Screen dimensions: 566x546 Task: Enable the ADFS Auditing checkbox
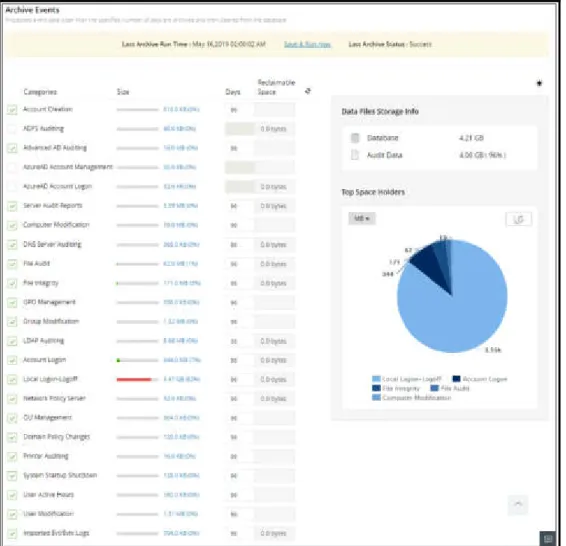point(12,129)
